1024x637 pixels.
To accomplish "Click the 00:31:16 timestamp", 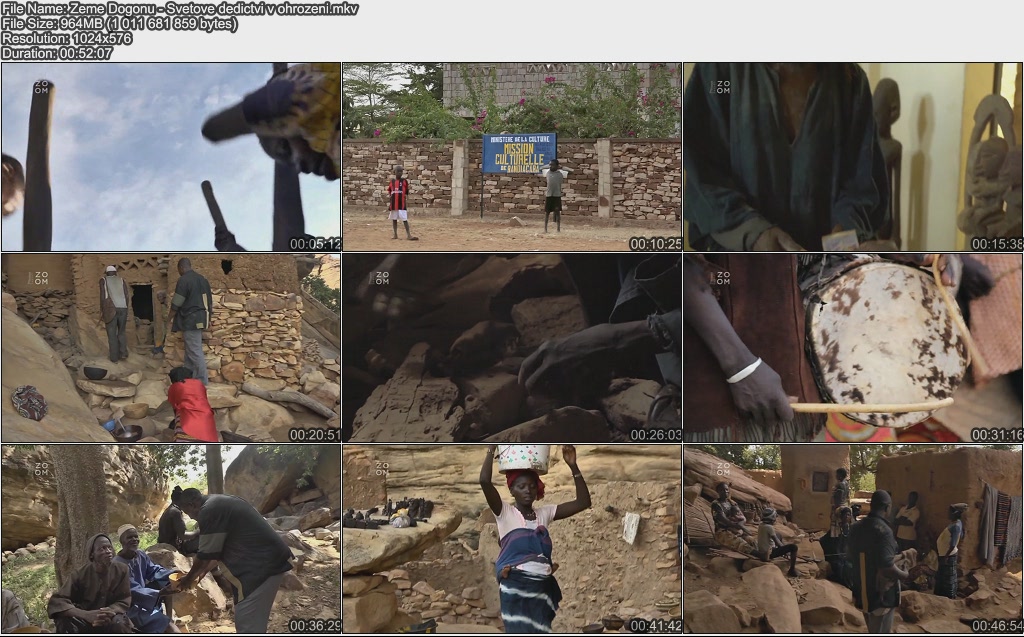I will click(x=997, y=435).
